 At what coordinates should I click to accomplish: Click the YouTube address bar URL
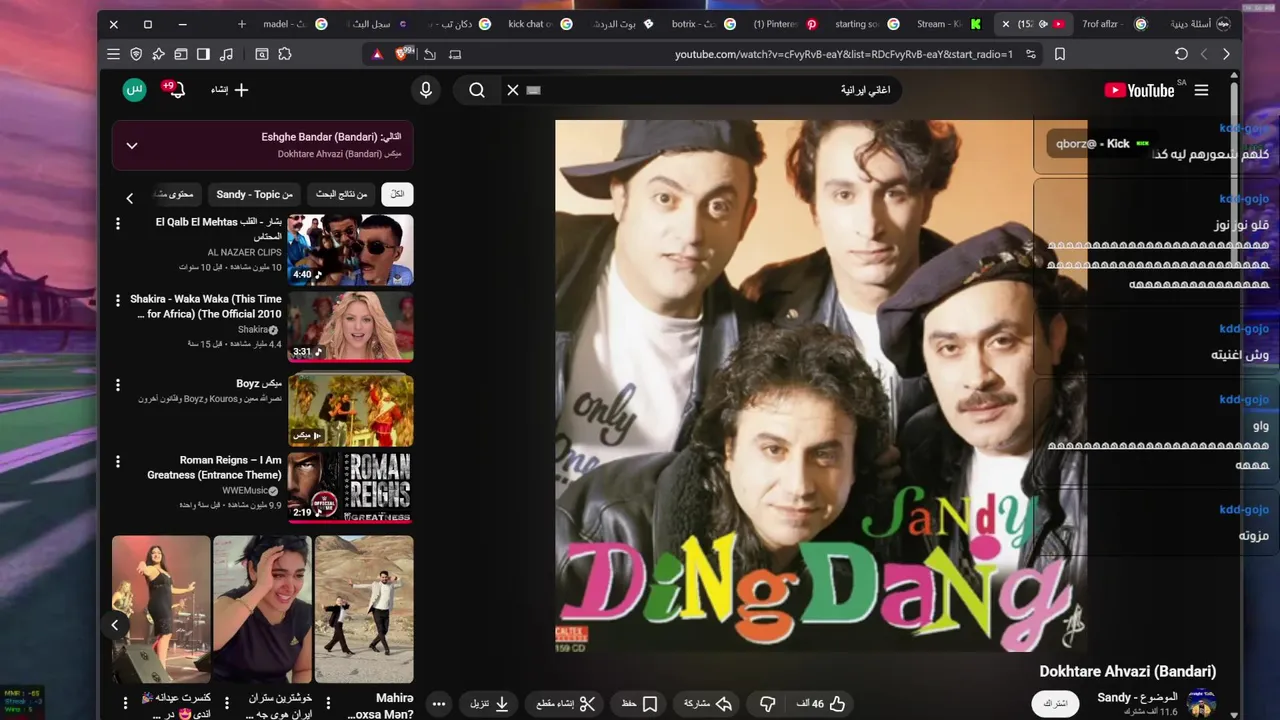point(844,54)
